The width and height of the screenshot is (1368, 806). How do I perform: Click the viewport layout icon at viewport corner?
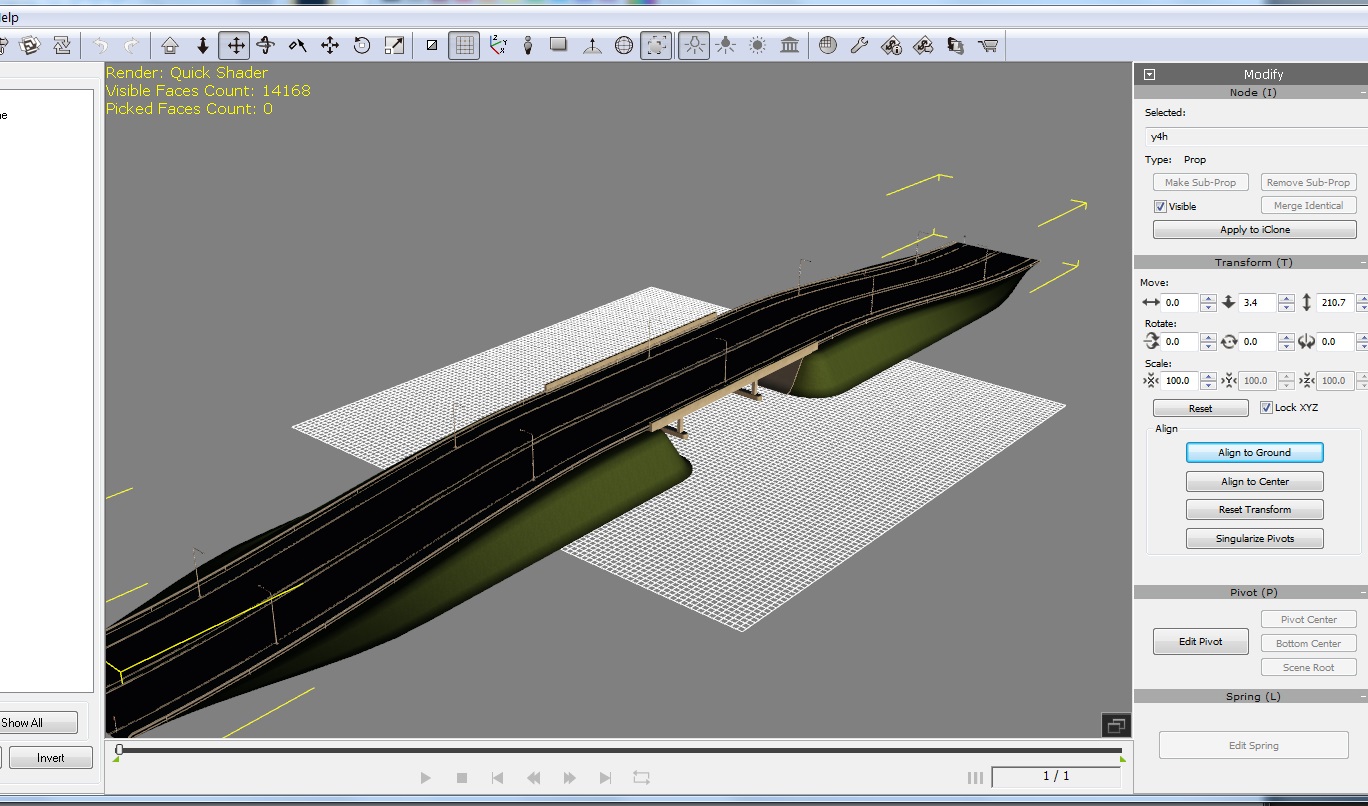pos(1116,725)
